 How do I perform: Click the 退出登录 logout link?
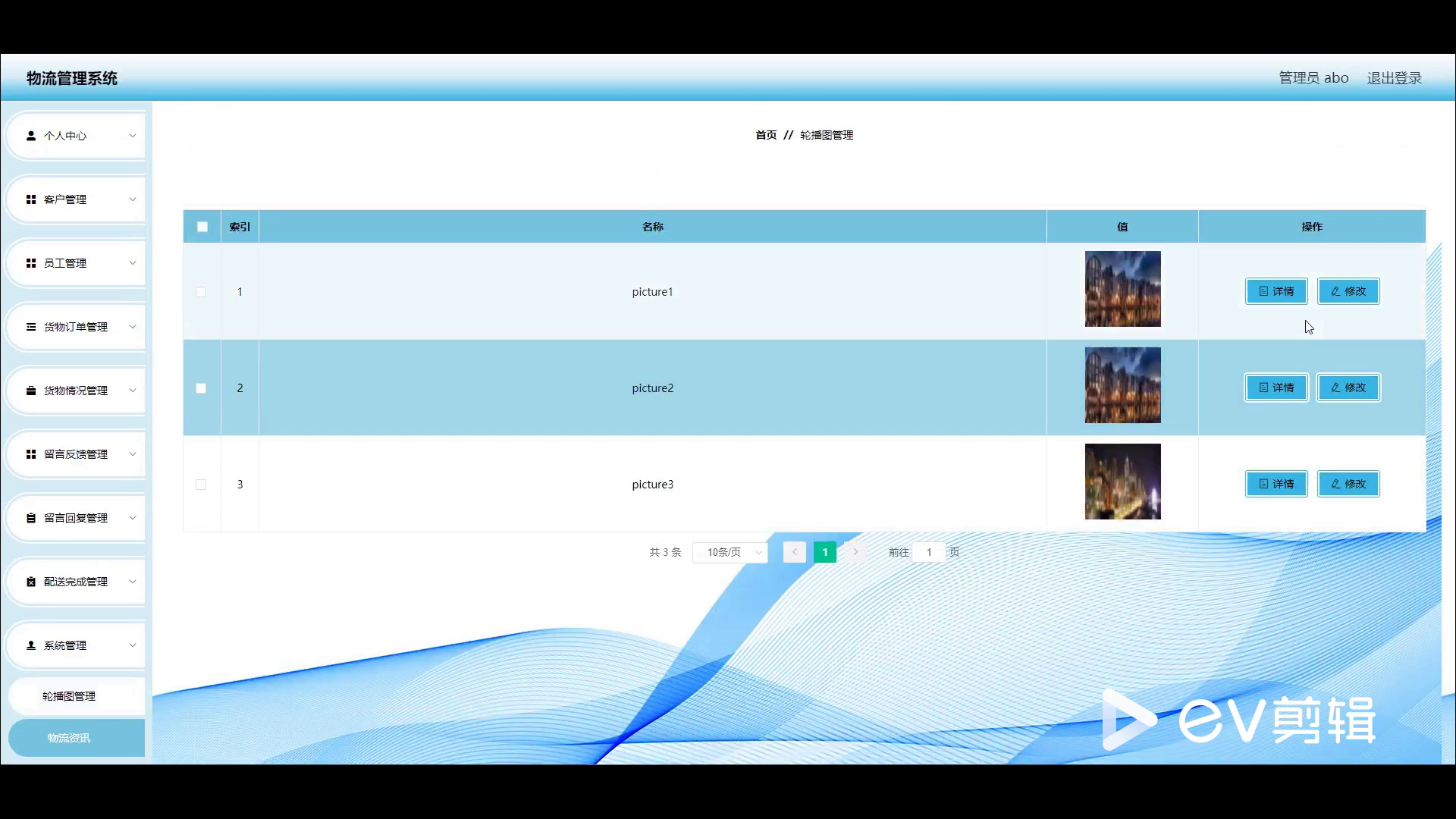(x=1394, y=78)
